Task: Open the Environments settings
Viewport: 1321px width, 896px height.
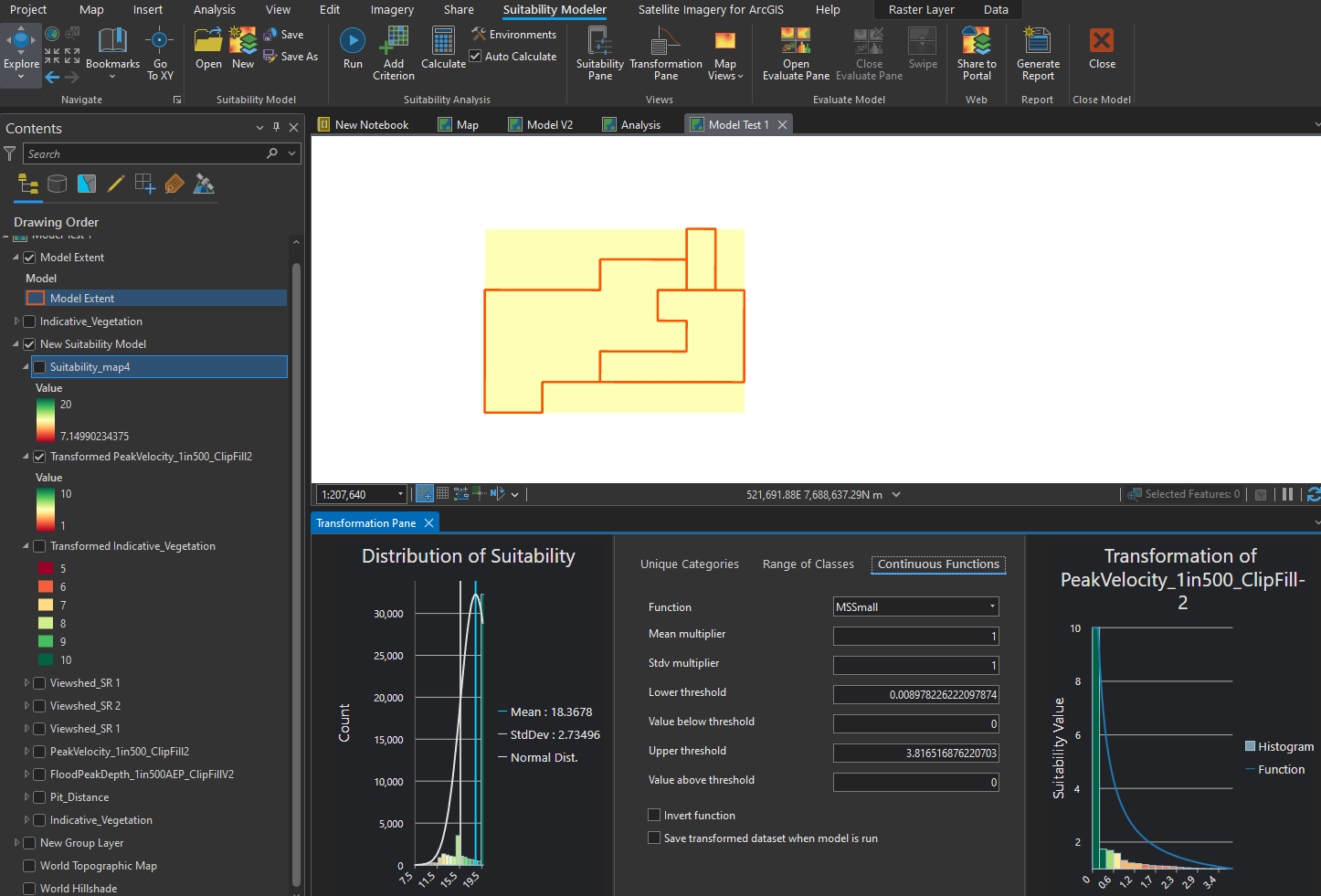Action: click(x=513, y=35)
